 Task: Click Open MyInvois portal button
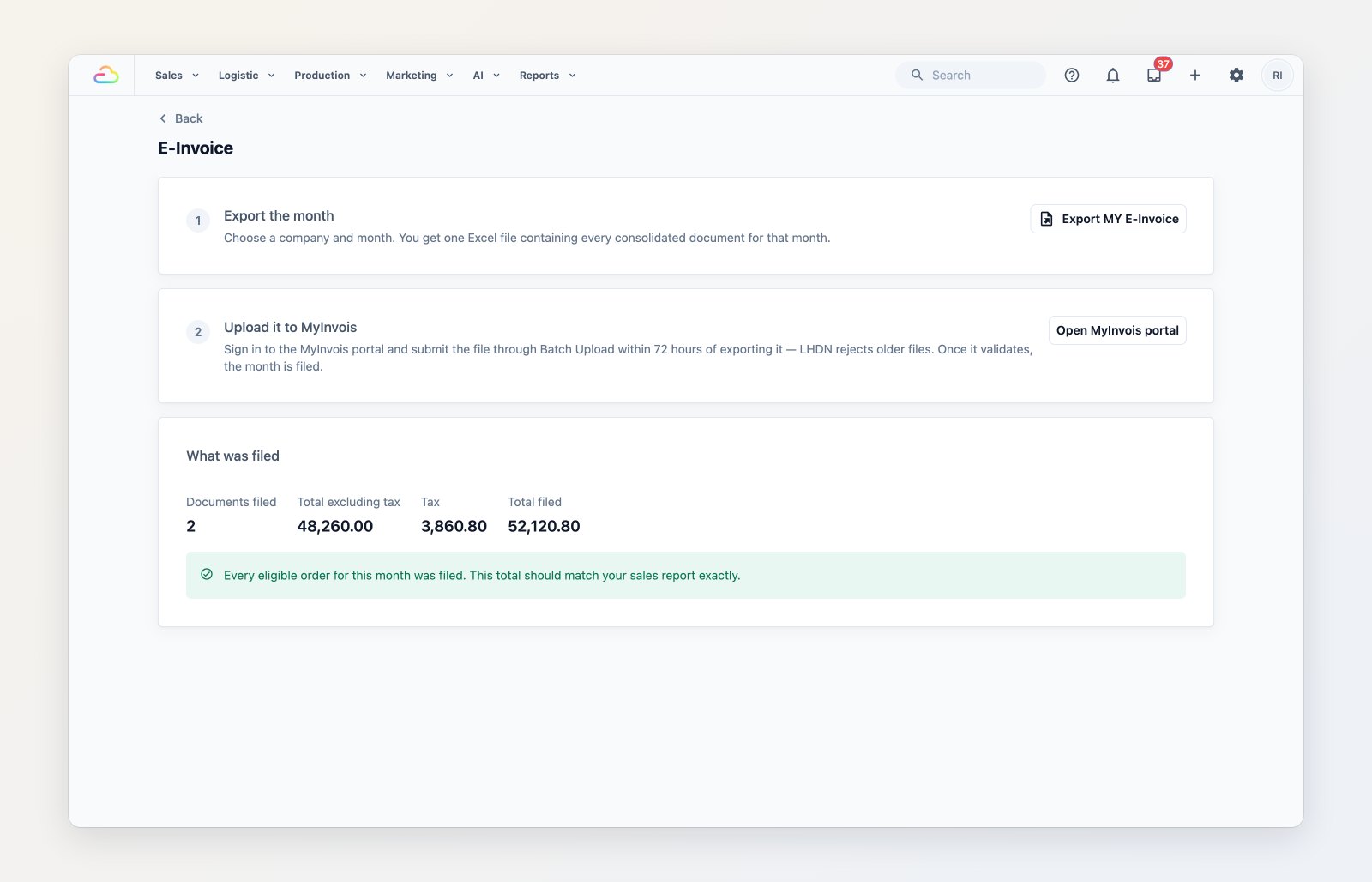[1117, 330]
